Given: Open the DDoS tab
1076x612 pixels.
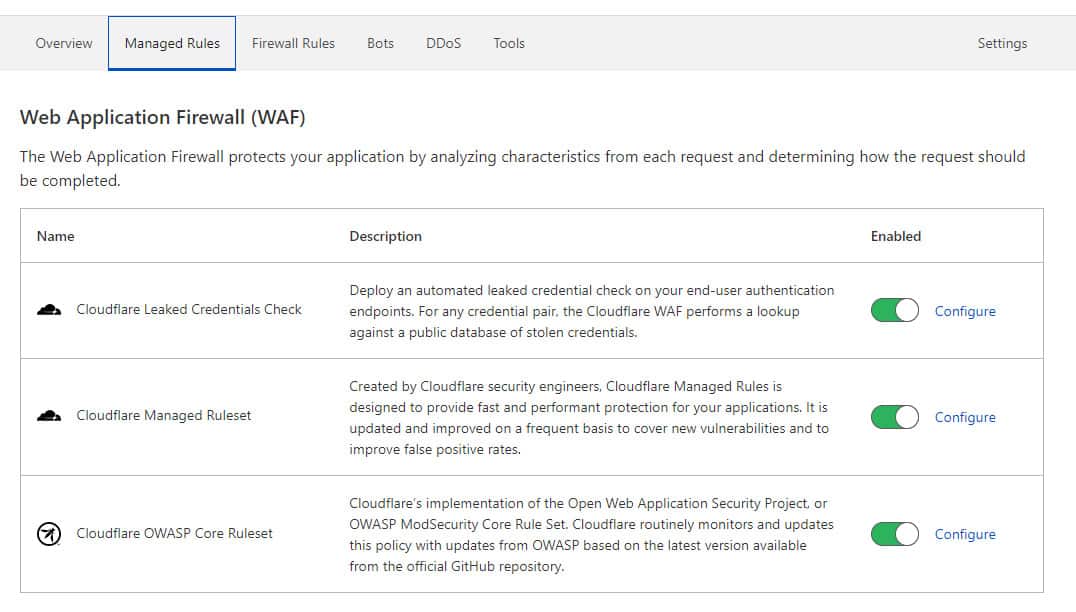Looking at the screenshot, I should 443,43.
